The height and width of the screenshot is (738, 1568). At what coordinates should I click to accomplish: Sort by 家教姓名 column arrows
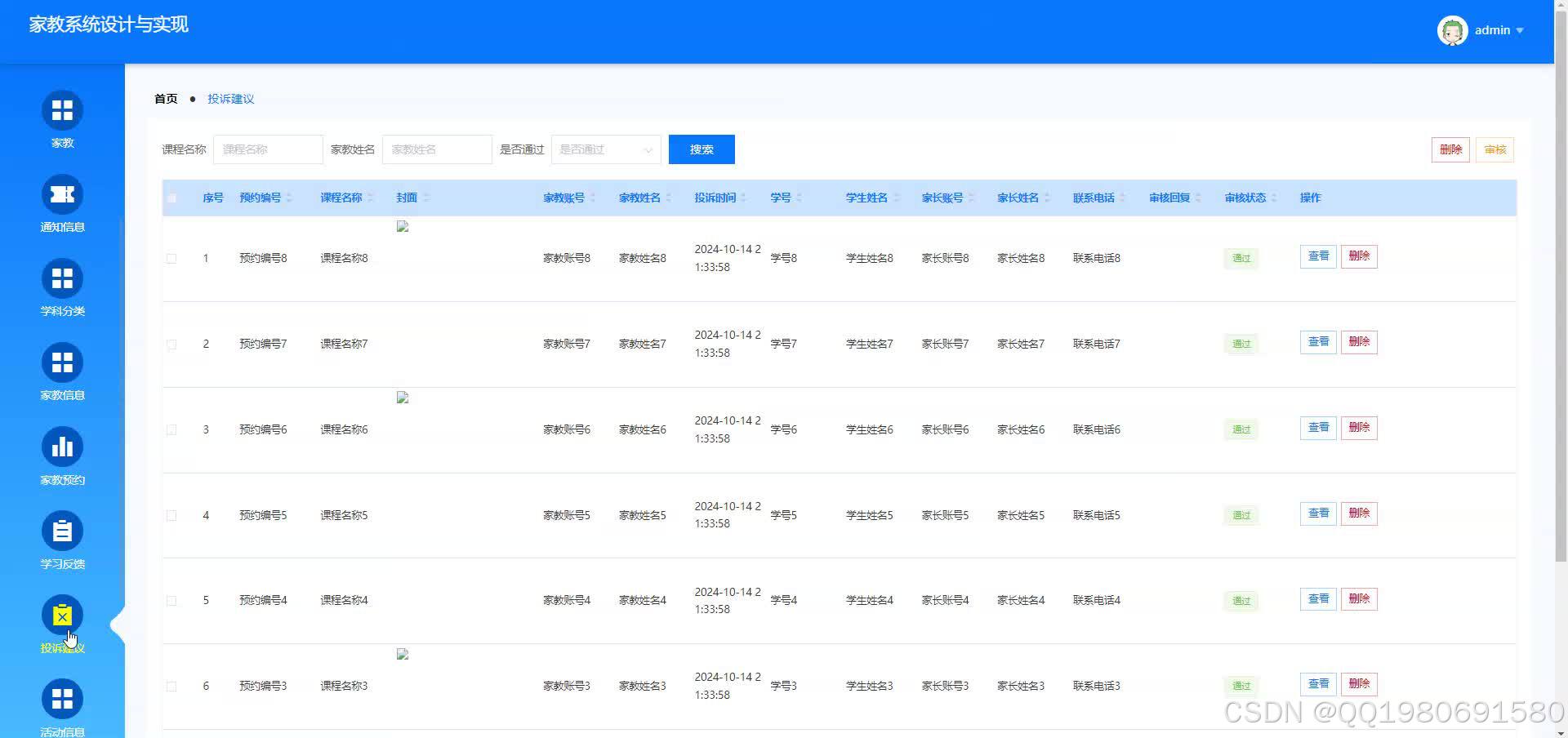pos(668,198)
